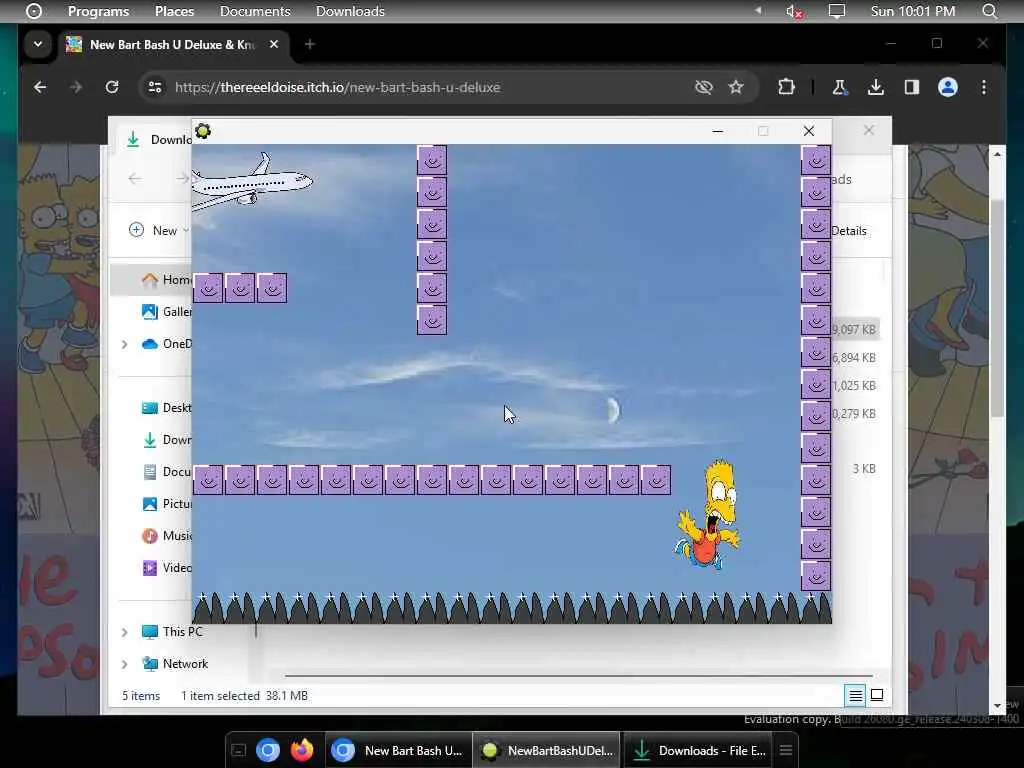
Task: Open the Downloads folder in sidebar
Action: coord(167,440)
